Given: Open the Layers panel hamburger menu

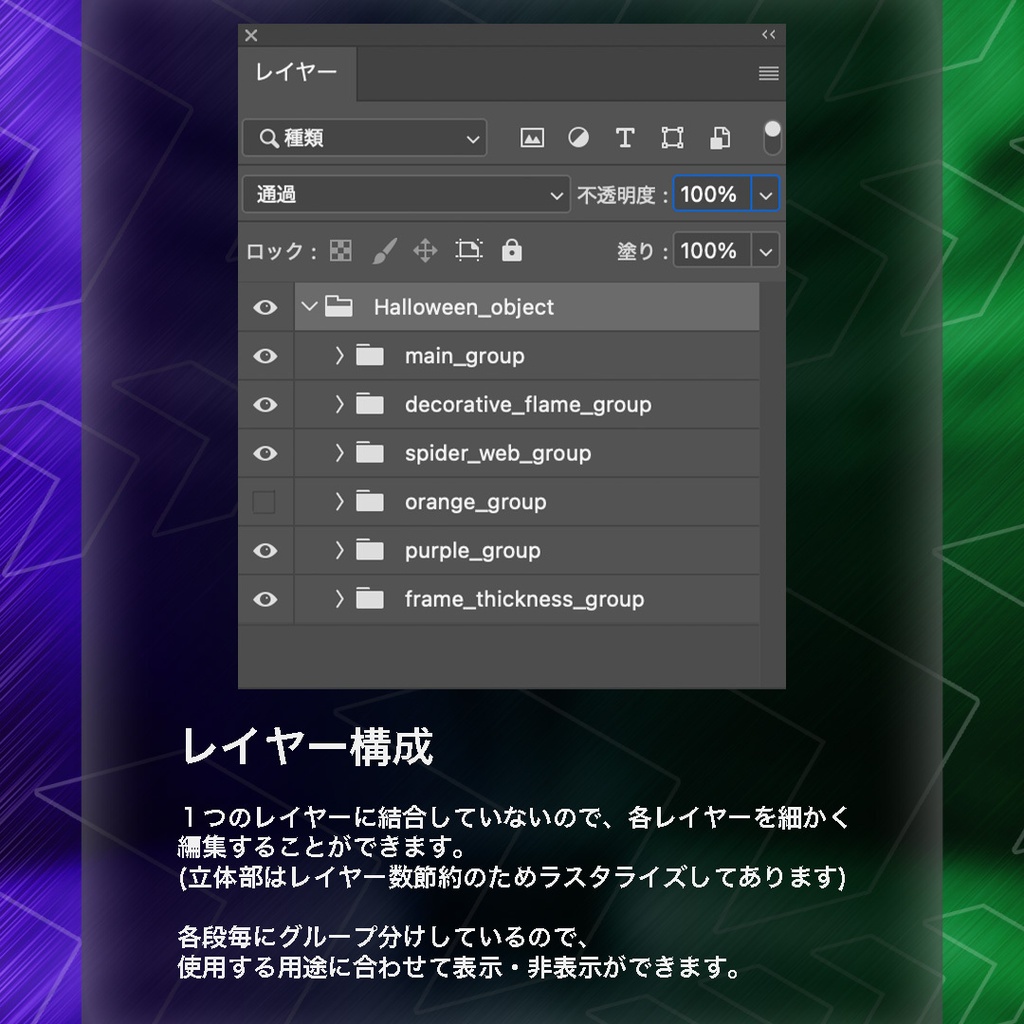Looking at the screenshot, I should tap(768, 73).
